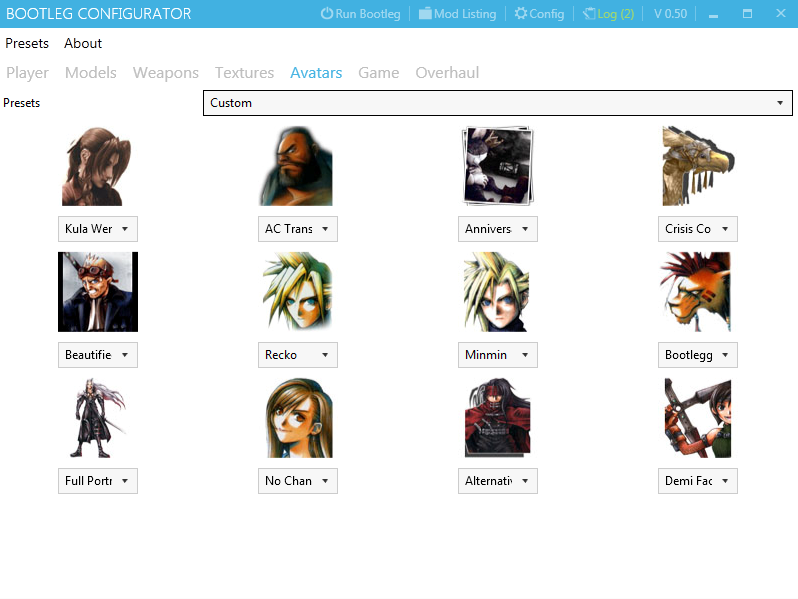Click the Tifa avatar portrait
798x599 pixels.
299,417
